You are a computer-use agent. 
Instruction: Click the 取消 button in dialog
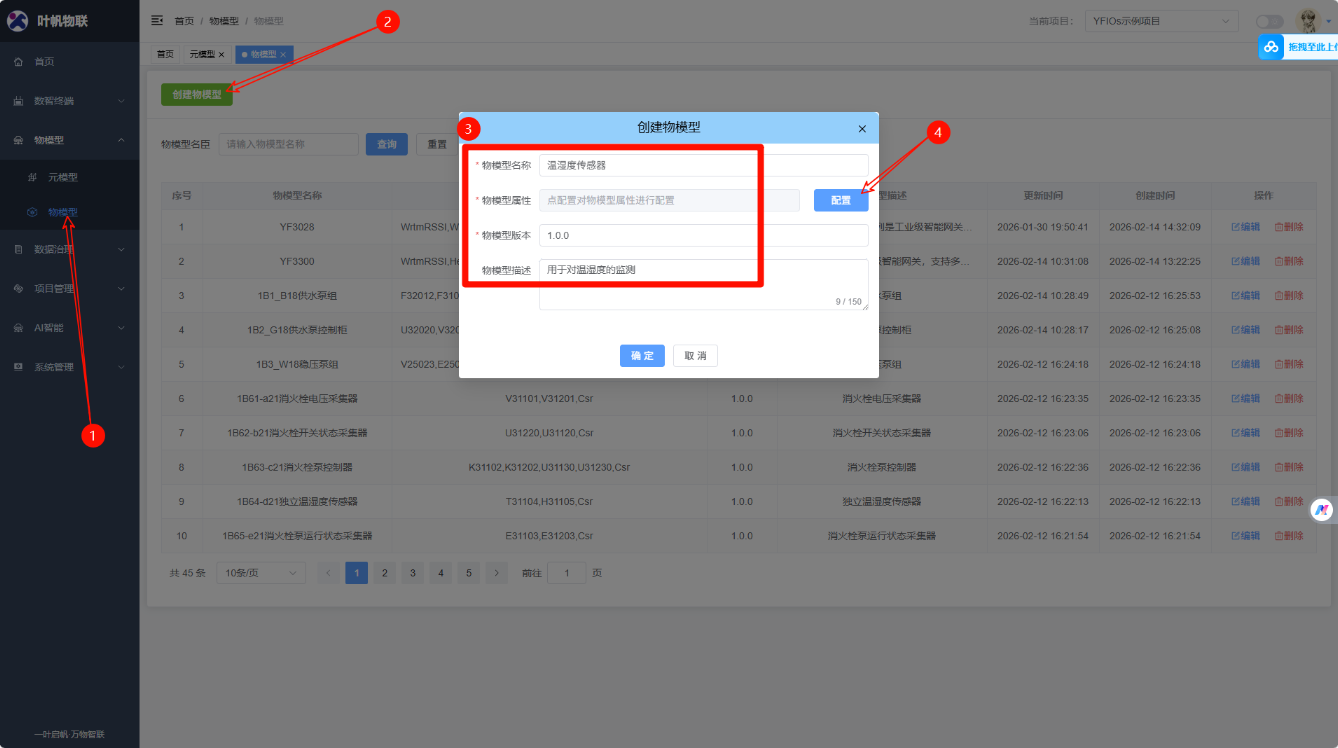tap(695, 356)
